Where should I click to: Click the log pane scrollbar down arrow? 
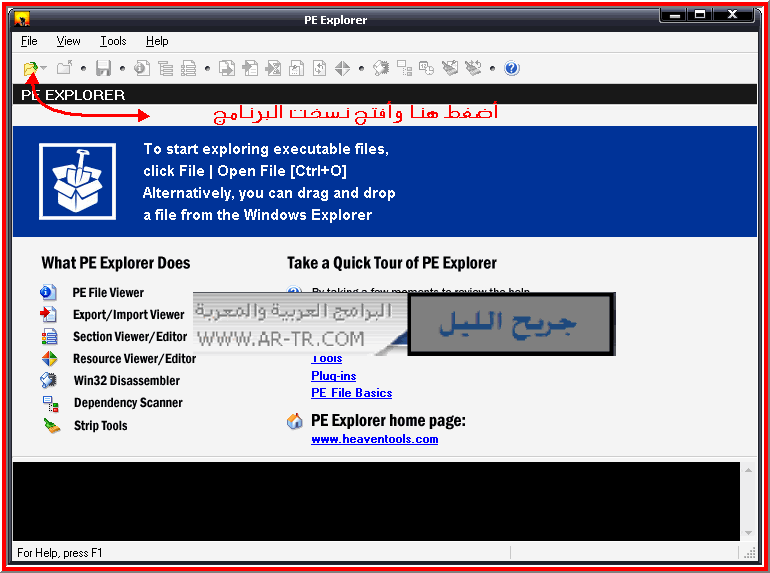pos(748,533)
